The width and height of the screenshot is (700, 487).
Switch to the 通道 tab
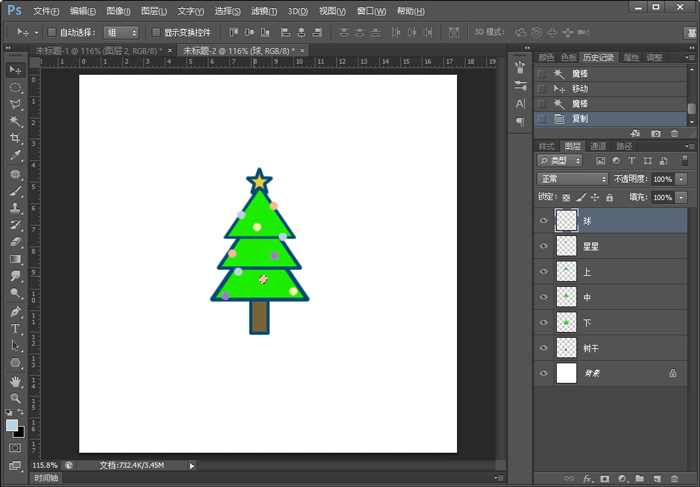(598, 146)
